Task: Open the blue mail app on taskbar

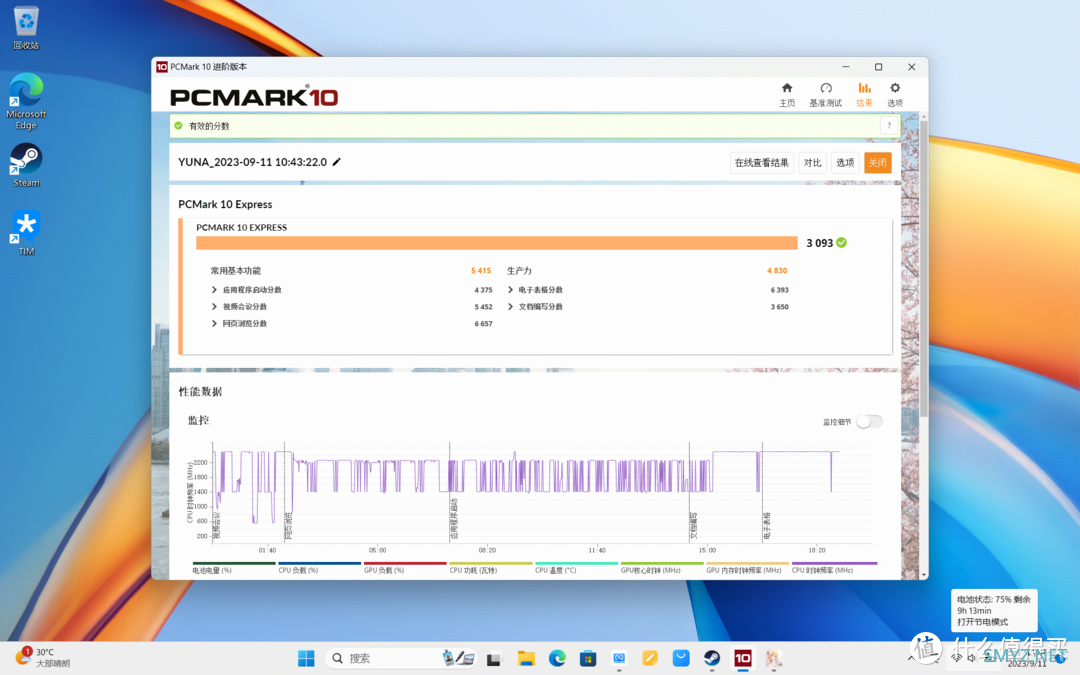Action: pyautogui.click(x=681, y=659)
